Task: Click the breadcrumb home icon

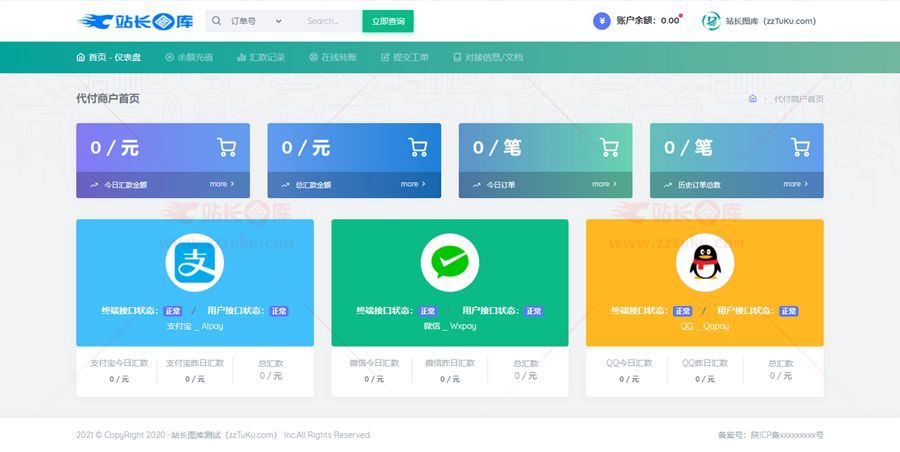Action: (752, 99)
